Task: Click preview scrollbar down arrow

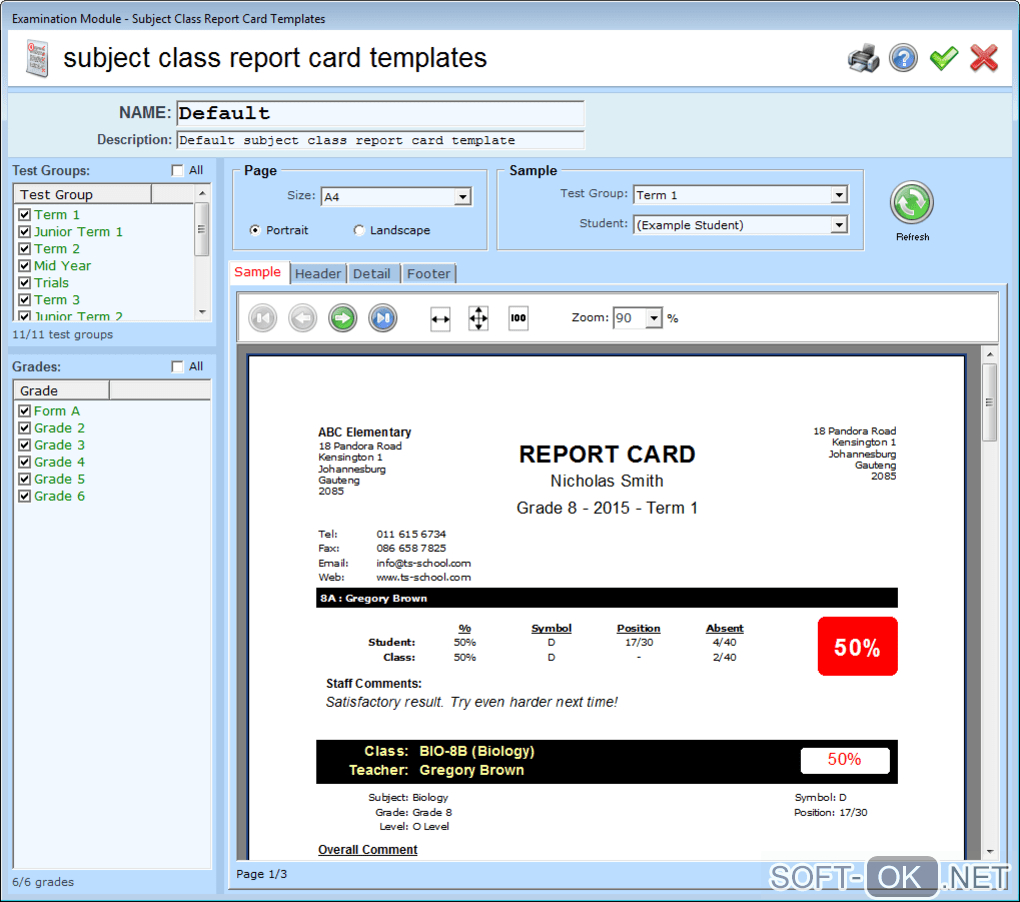Action: pos(990,851)
